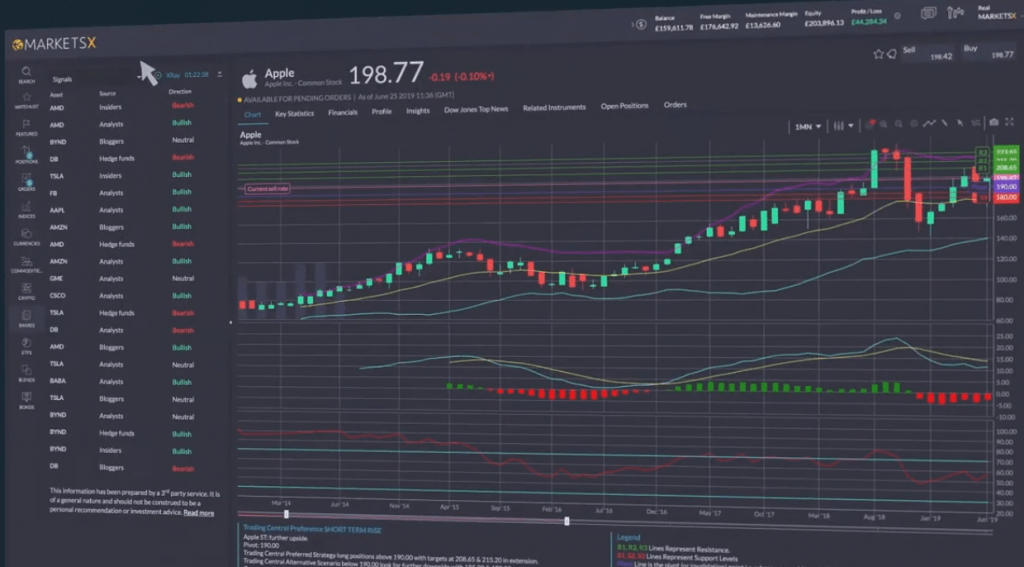
Task: Open the Orders tab above the chart
Action: click(675, 105)
